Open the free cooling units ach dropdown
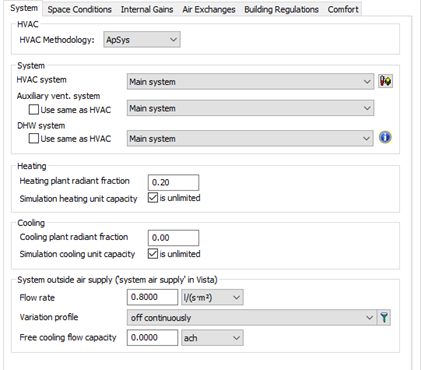This screenshot has height=370, width=421. 212,338
